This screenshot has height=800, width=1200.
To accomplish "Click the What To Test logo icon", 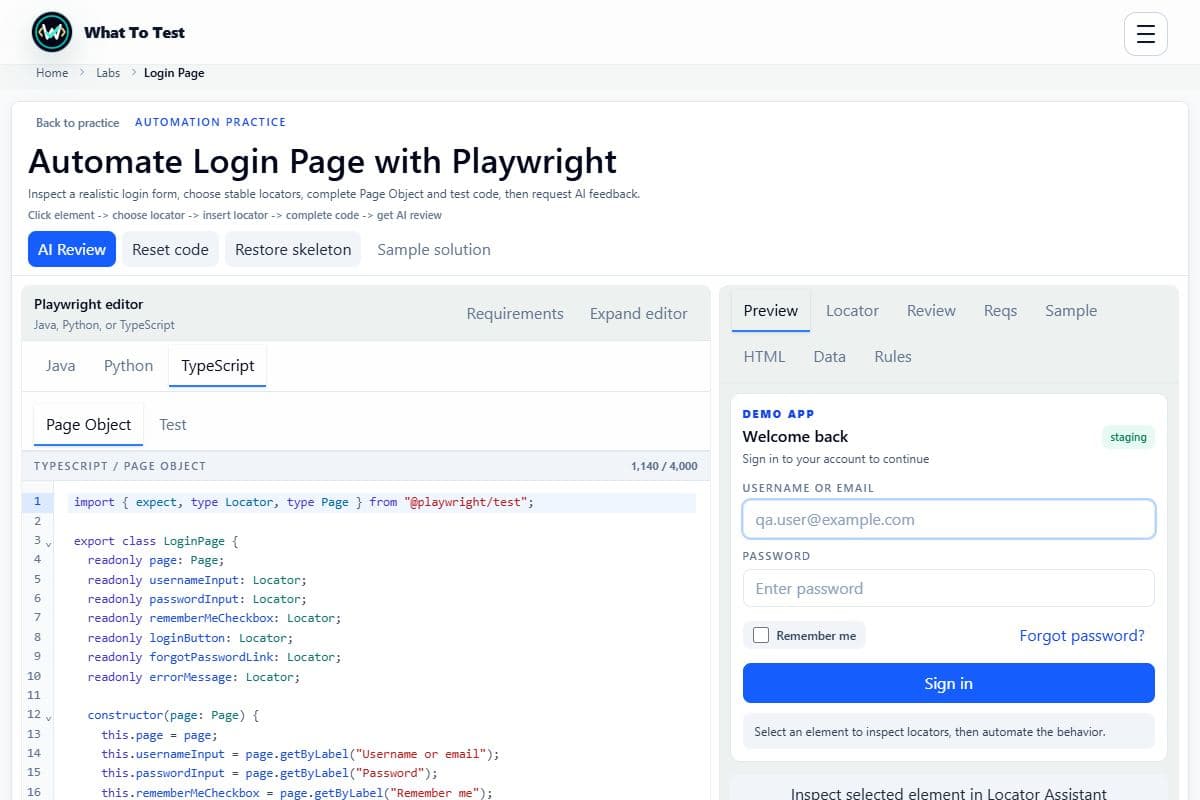I will [52, 32].
